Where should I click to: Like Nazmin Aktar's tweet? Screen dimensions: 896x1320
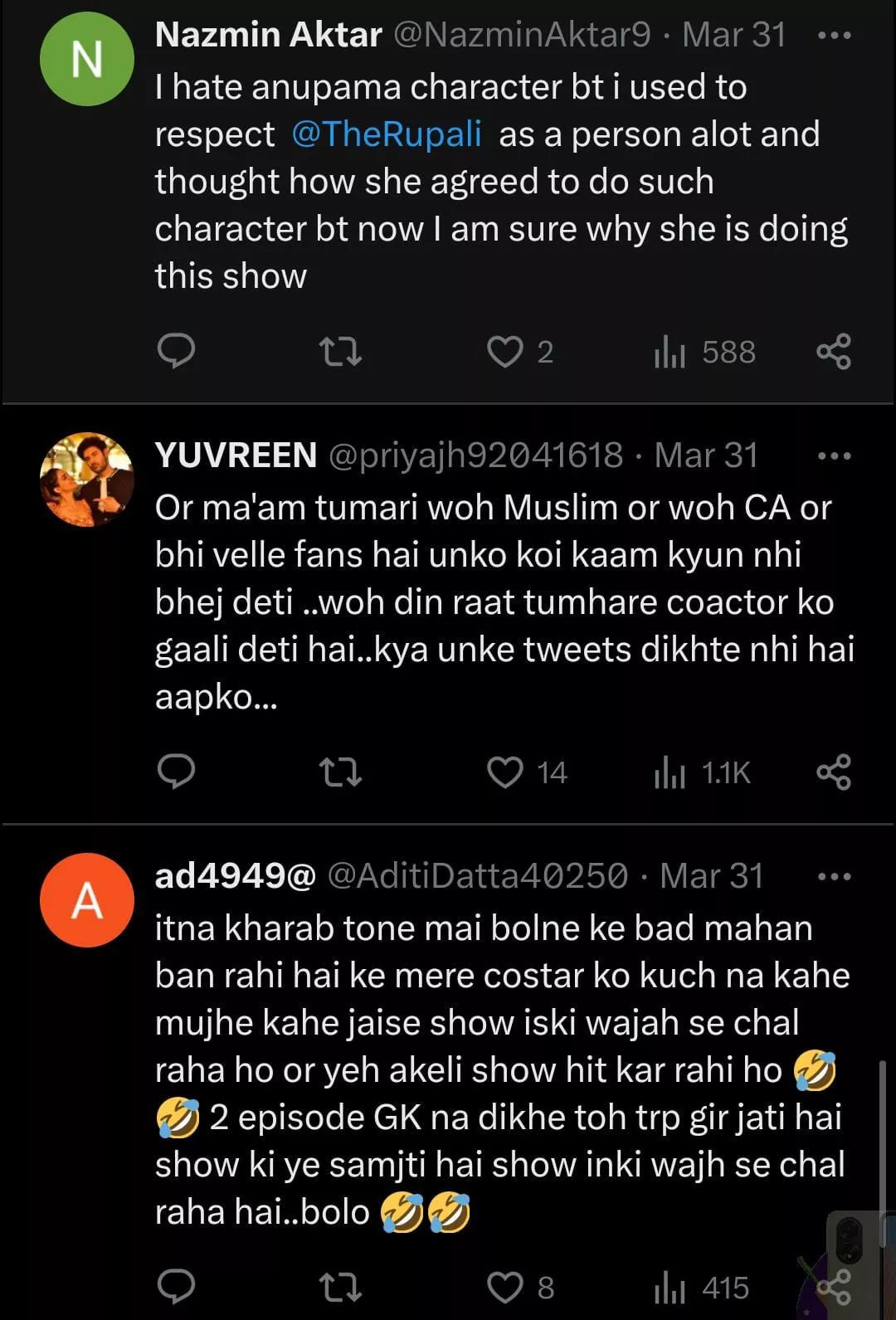(x=504, y=352)
